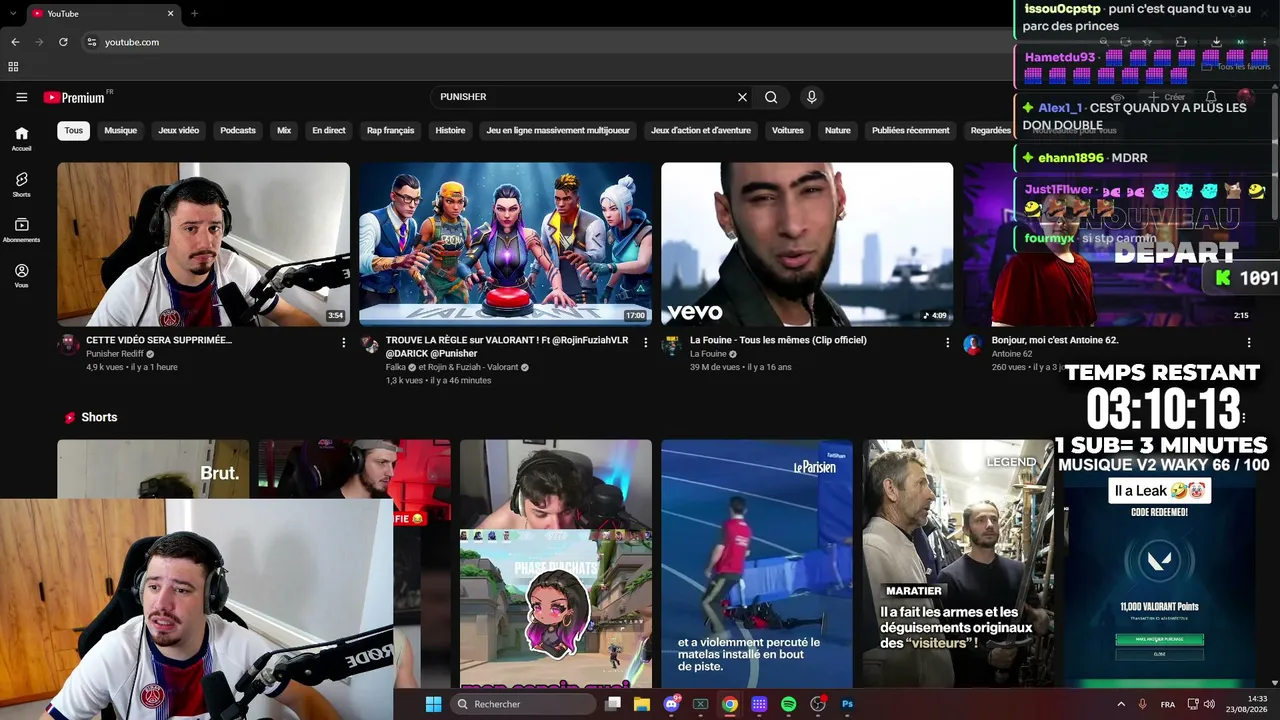
Task: Play the La Fouine vevo thumbnail
Action: tap(807, 244)
